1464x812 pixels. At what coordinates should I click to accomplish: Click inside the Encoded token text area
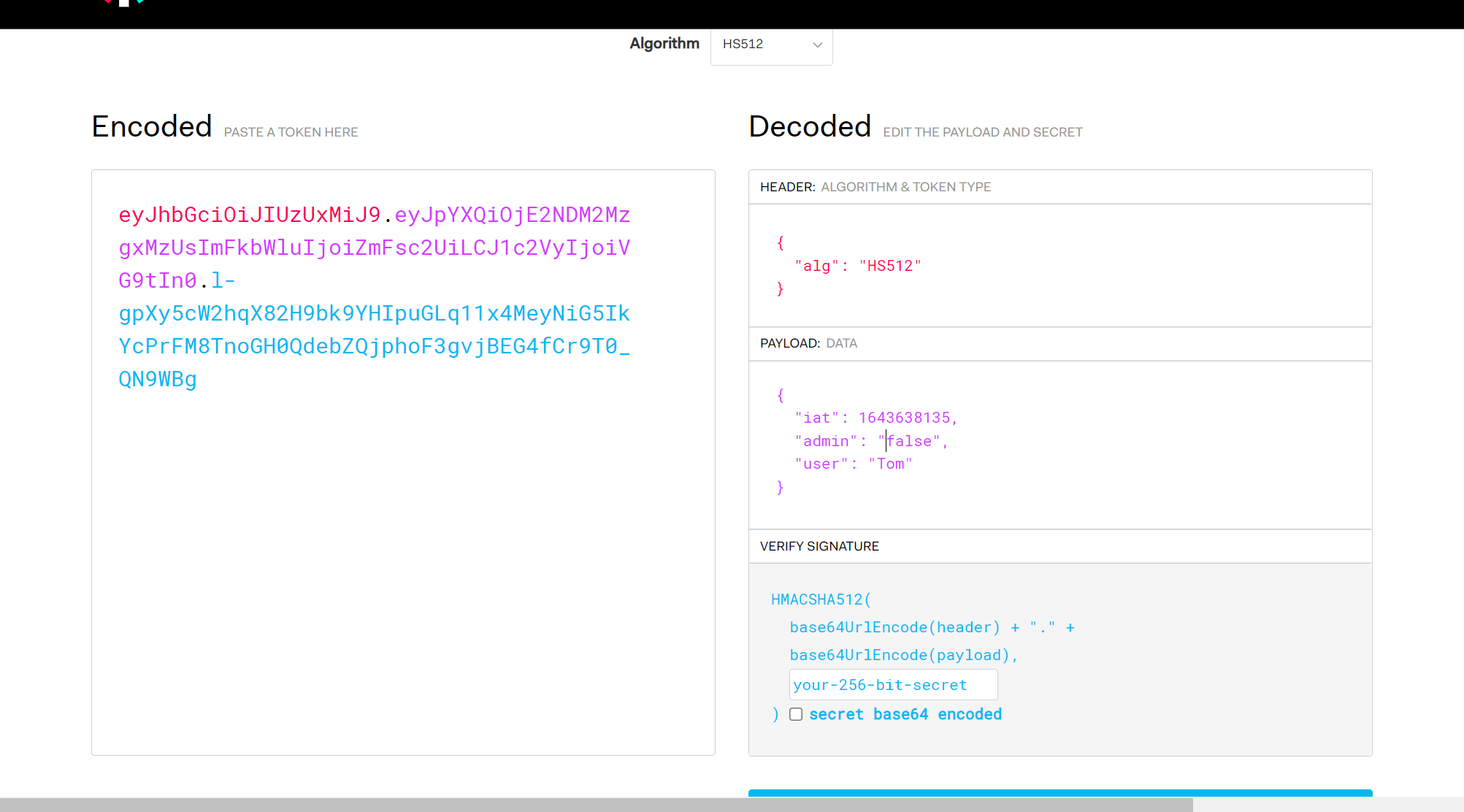pyautogui.click(x=403, y=462)
